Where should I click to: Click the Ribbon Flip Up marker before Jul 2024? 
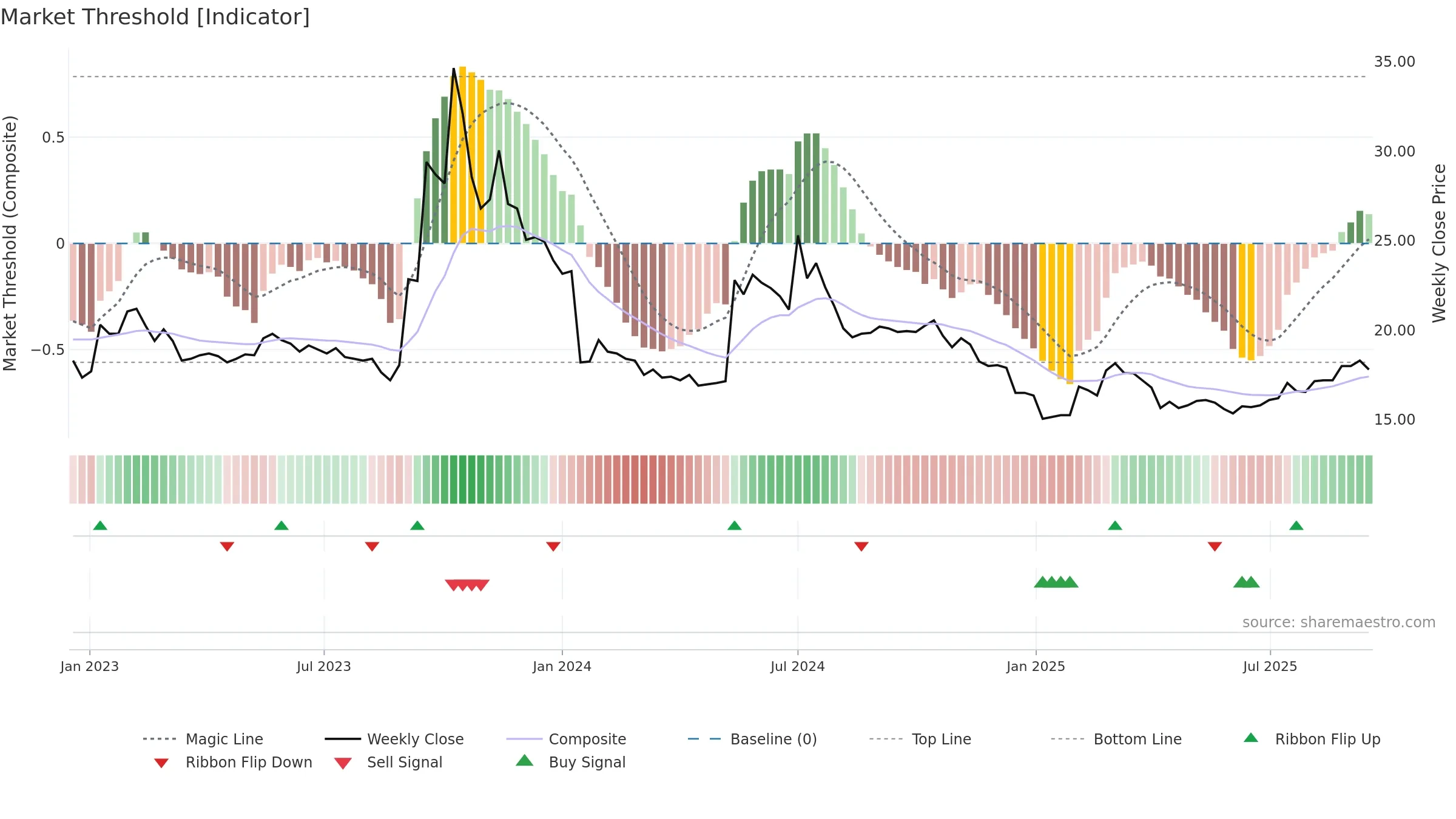(x=735, y=525)
